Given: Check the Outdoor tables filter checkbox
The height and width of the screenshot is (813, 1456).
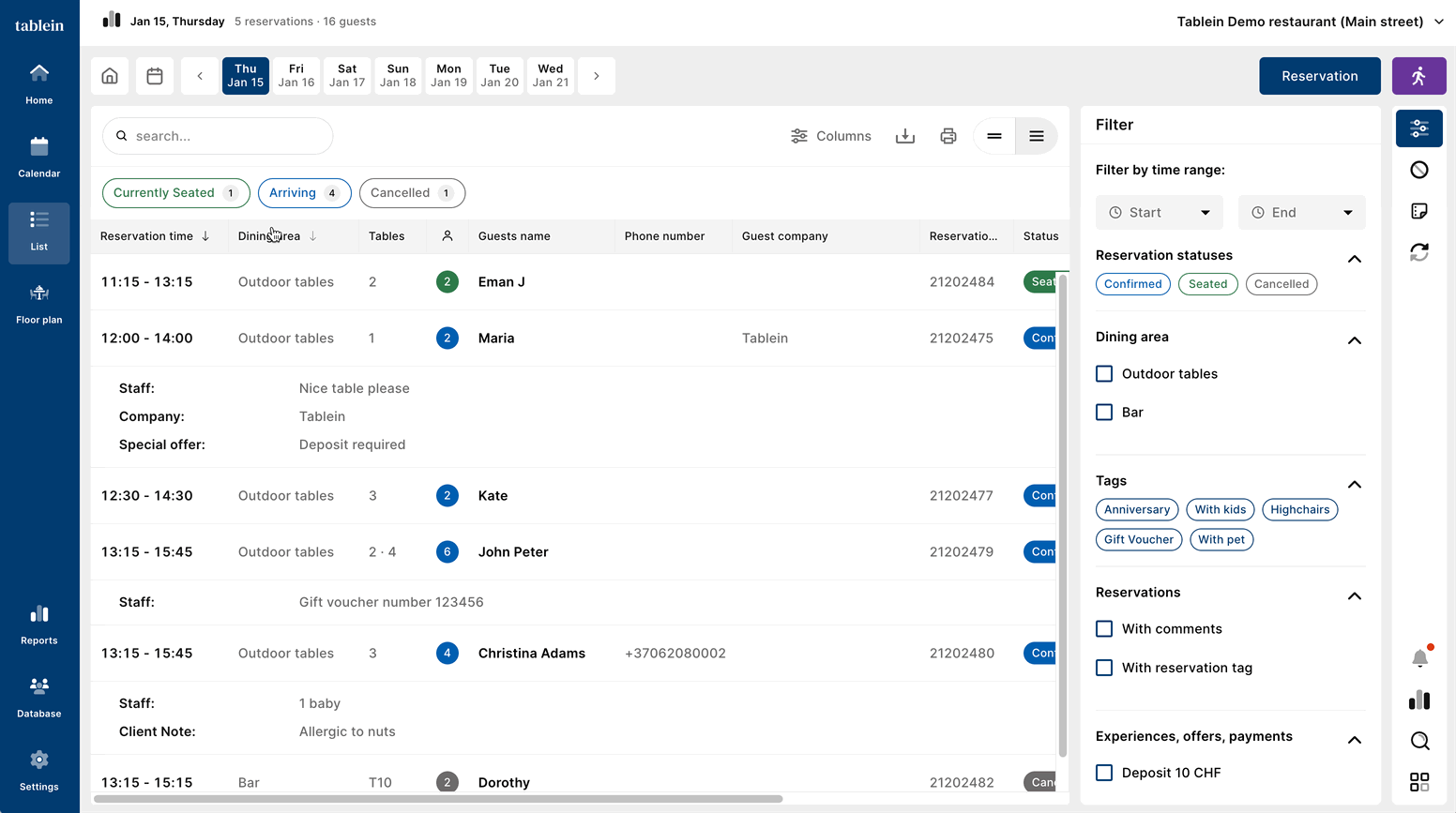Looking at the screenshot, I should (1104, 373).
